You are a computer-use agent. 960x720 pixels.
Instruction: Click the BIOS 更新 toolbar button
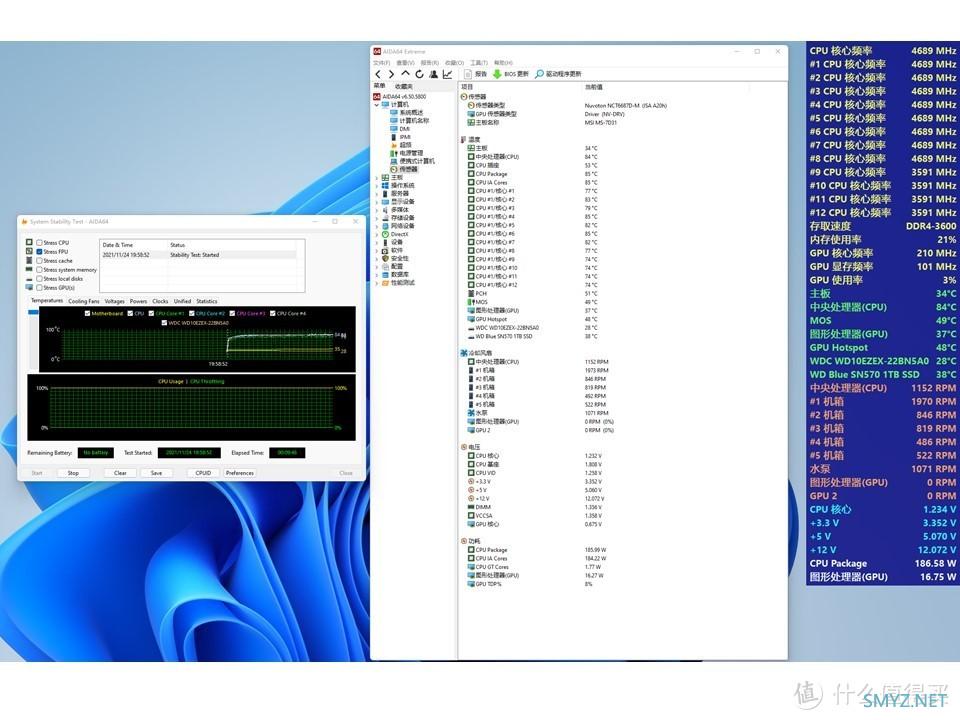coord(511,74)
